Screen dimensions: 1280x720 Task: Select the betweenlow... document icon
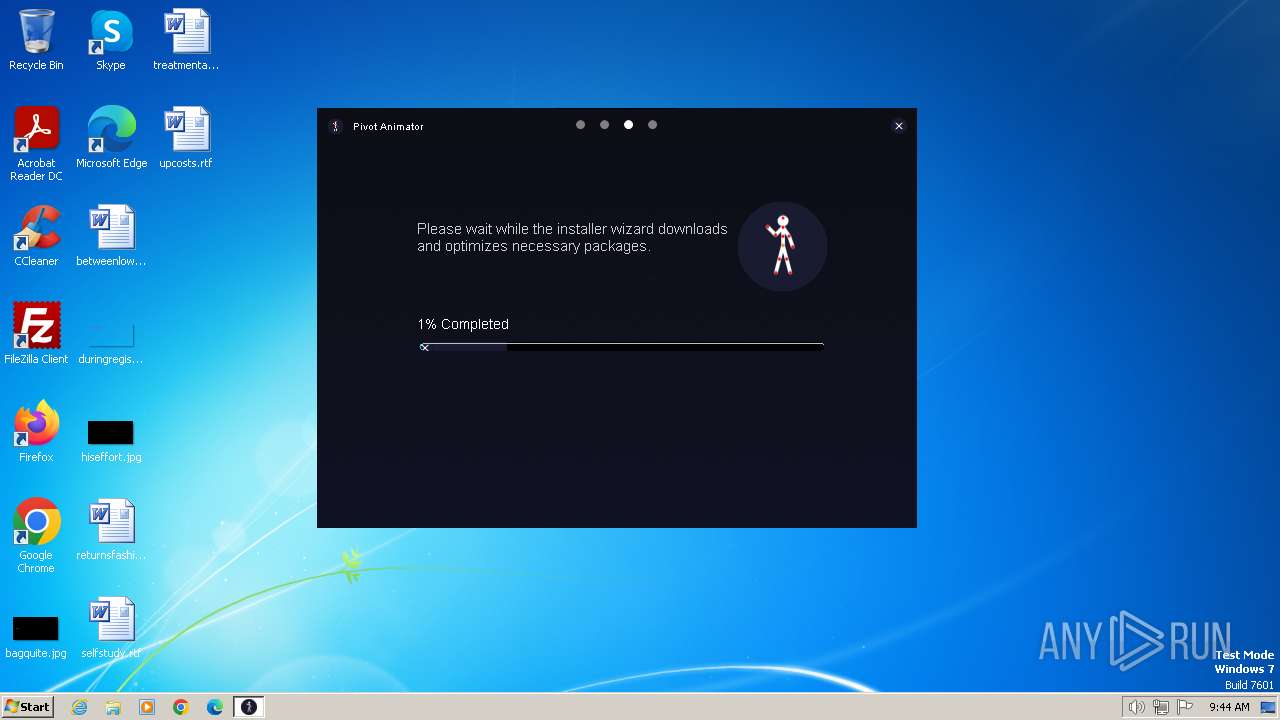tap(111, 236)
